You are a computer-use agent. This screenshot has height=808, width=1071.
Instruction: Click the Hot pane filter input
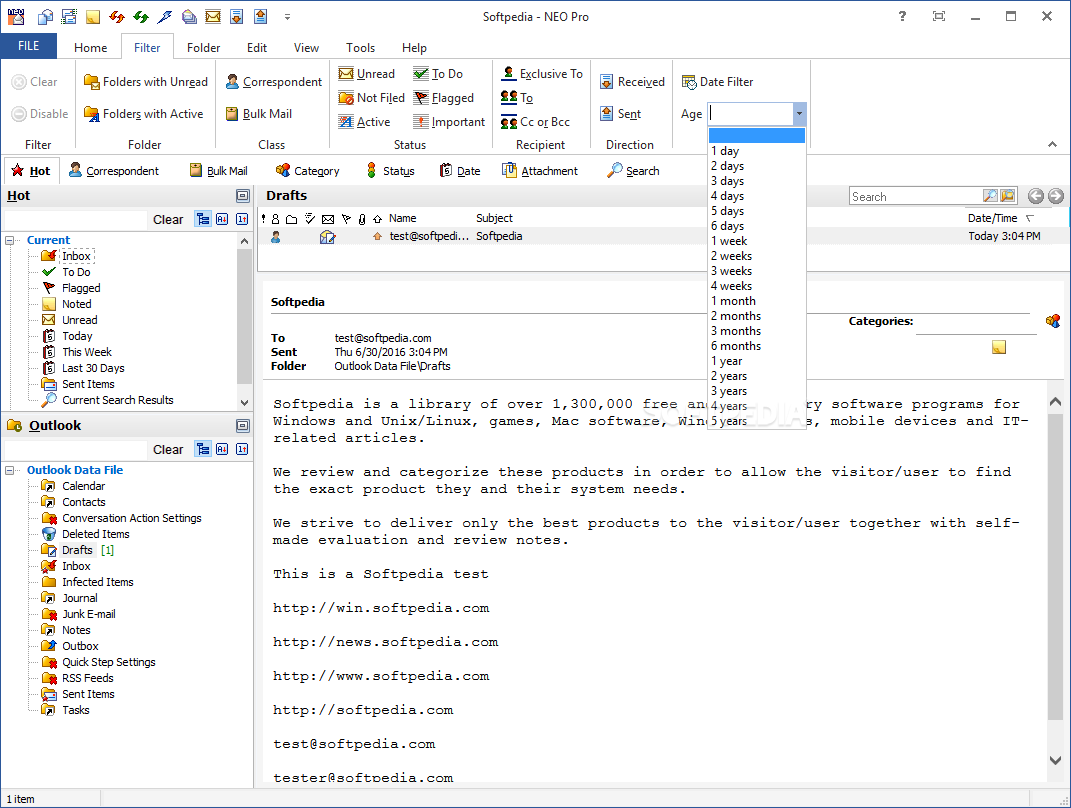76,219
